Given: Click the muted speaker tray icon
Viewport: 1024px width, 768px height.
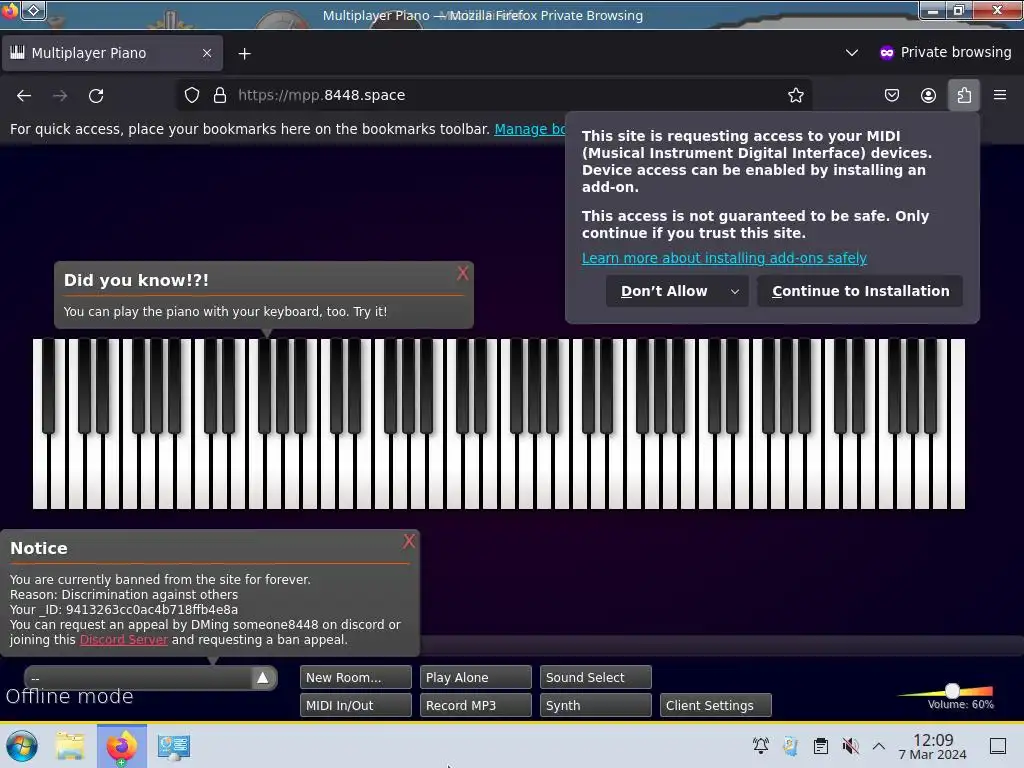Looking at the screenshot, I should click(x=850, y=746).
